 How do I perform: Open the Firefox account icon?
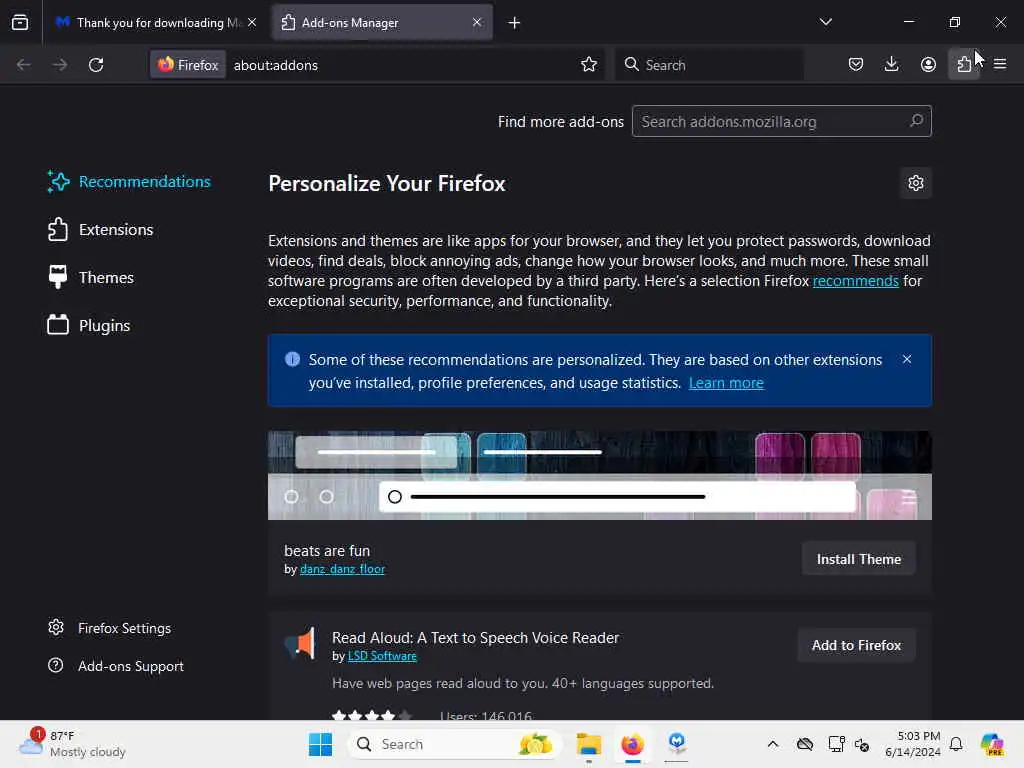point(928,64)
